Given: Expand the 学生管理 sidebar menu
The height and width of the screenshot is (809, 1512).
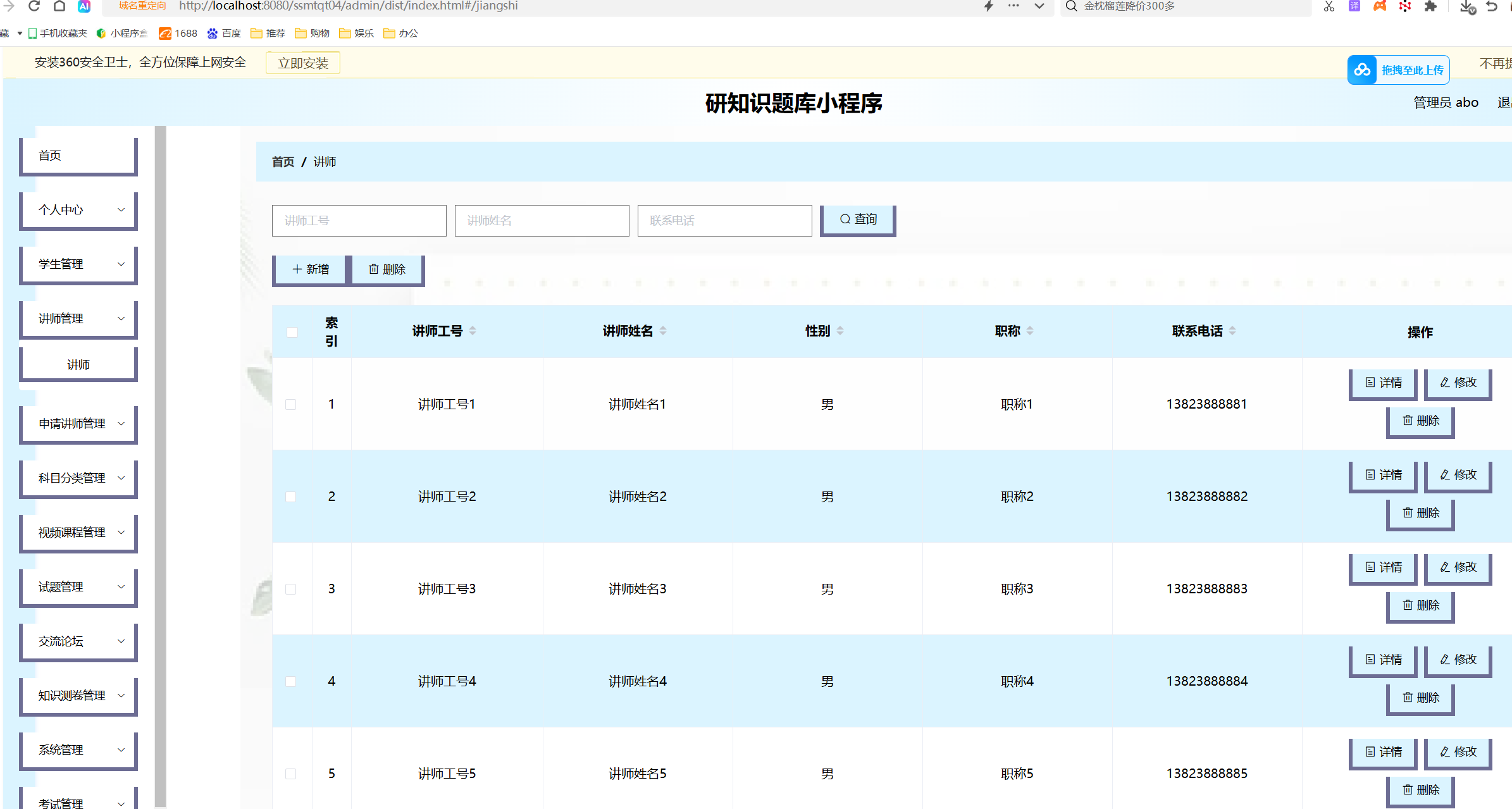Looking at the screenshot, I should point(78,264).
